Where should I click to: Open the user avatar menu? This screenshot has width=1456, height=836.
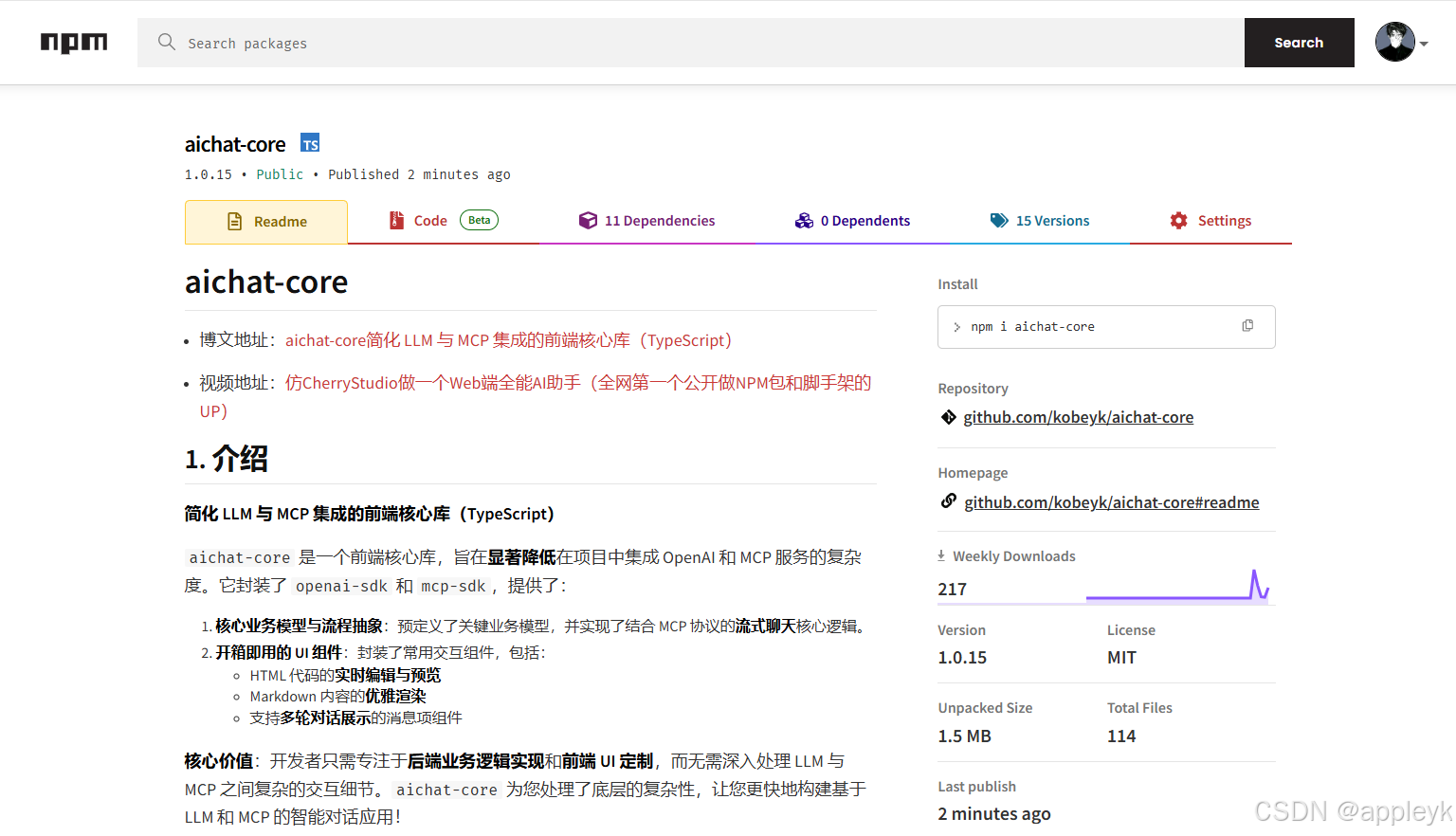pos(1395,42)
